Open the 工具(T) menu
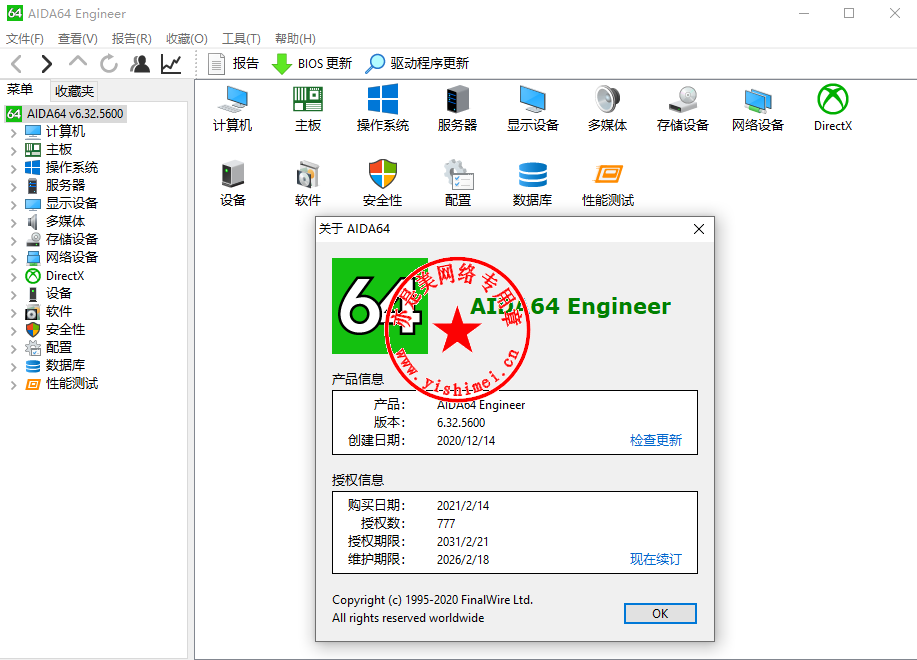The height and width of the screenshot is (660, 917). pos(241,39)
